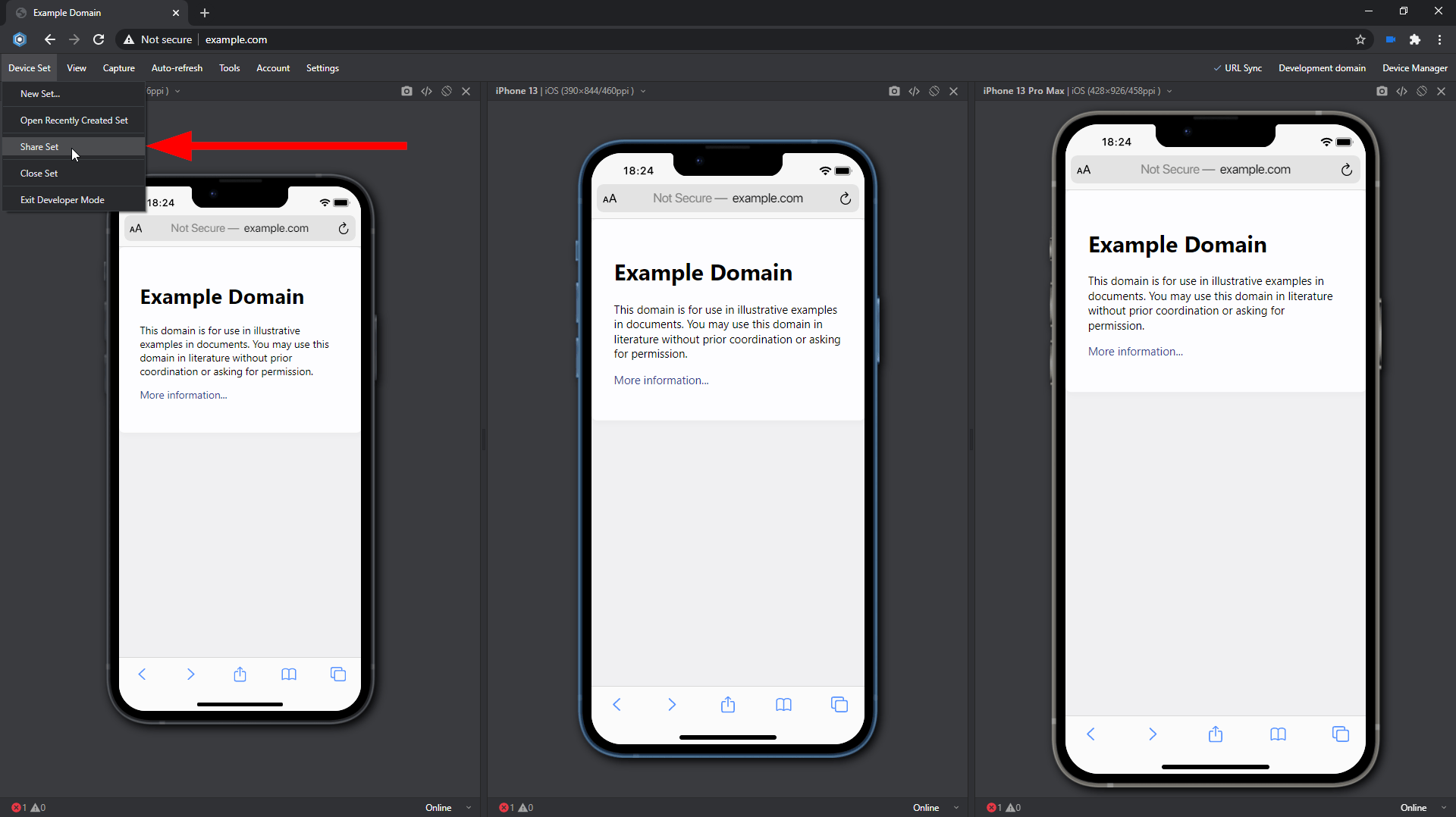1456x817 pixels.
Task: Toggle off the middle device's touch mode icon
Action: tap(934, 91)
